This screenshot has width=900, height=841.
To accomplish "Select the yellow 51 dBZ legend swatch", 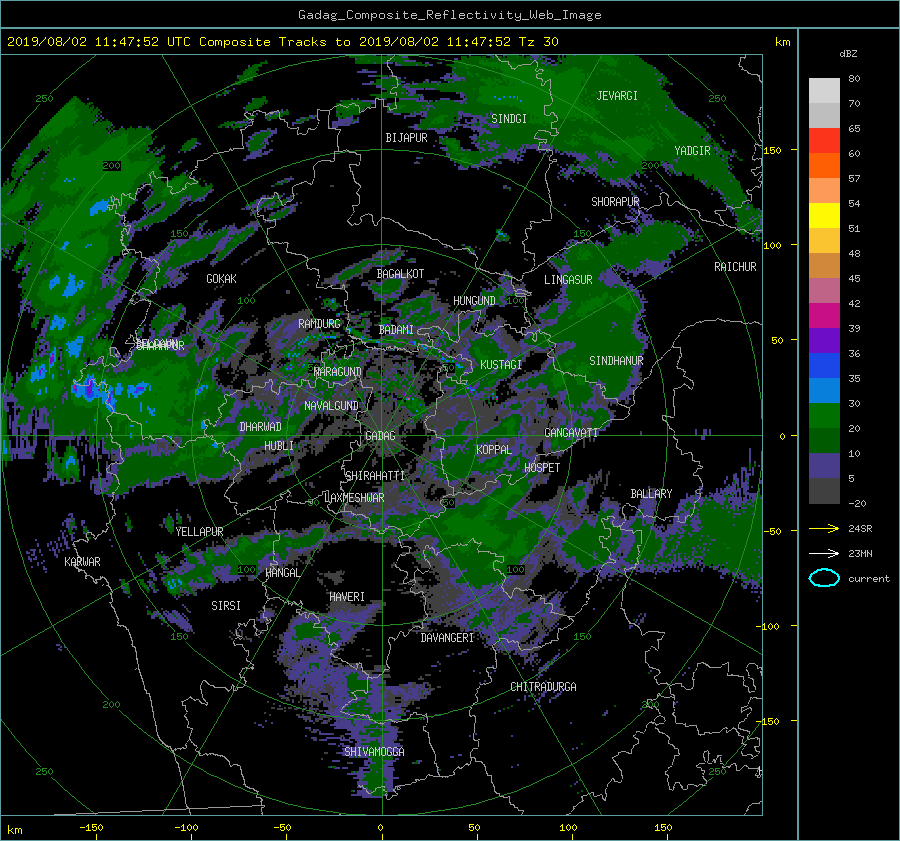I will 824,215.
